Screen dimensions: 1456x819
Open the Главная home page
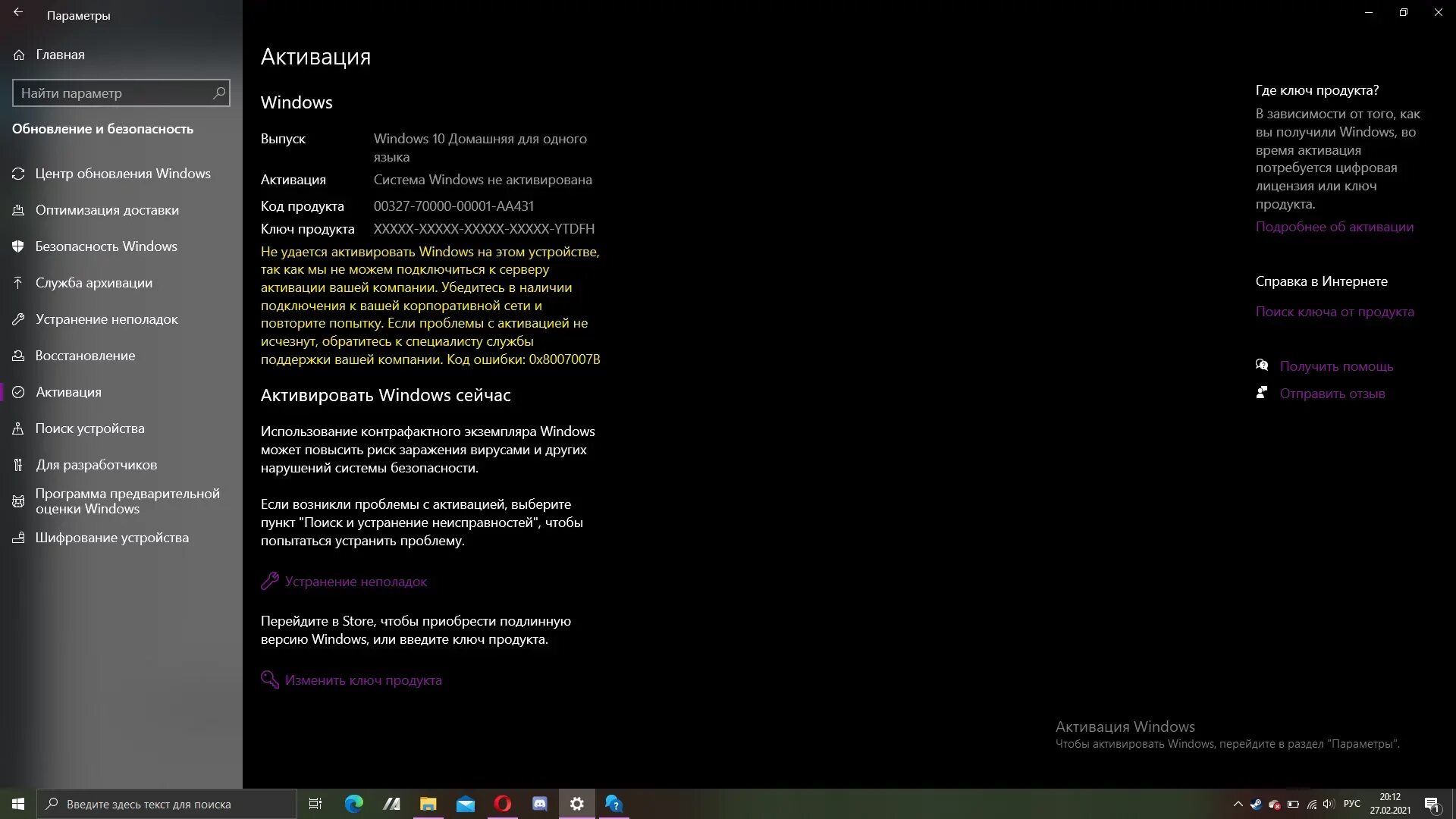60,55
